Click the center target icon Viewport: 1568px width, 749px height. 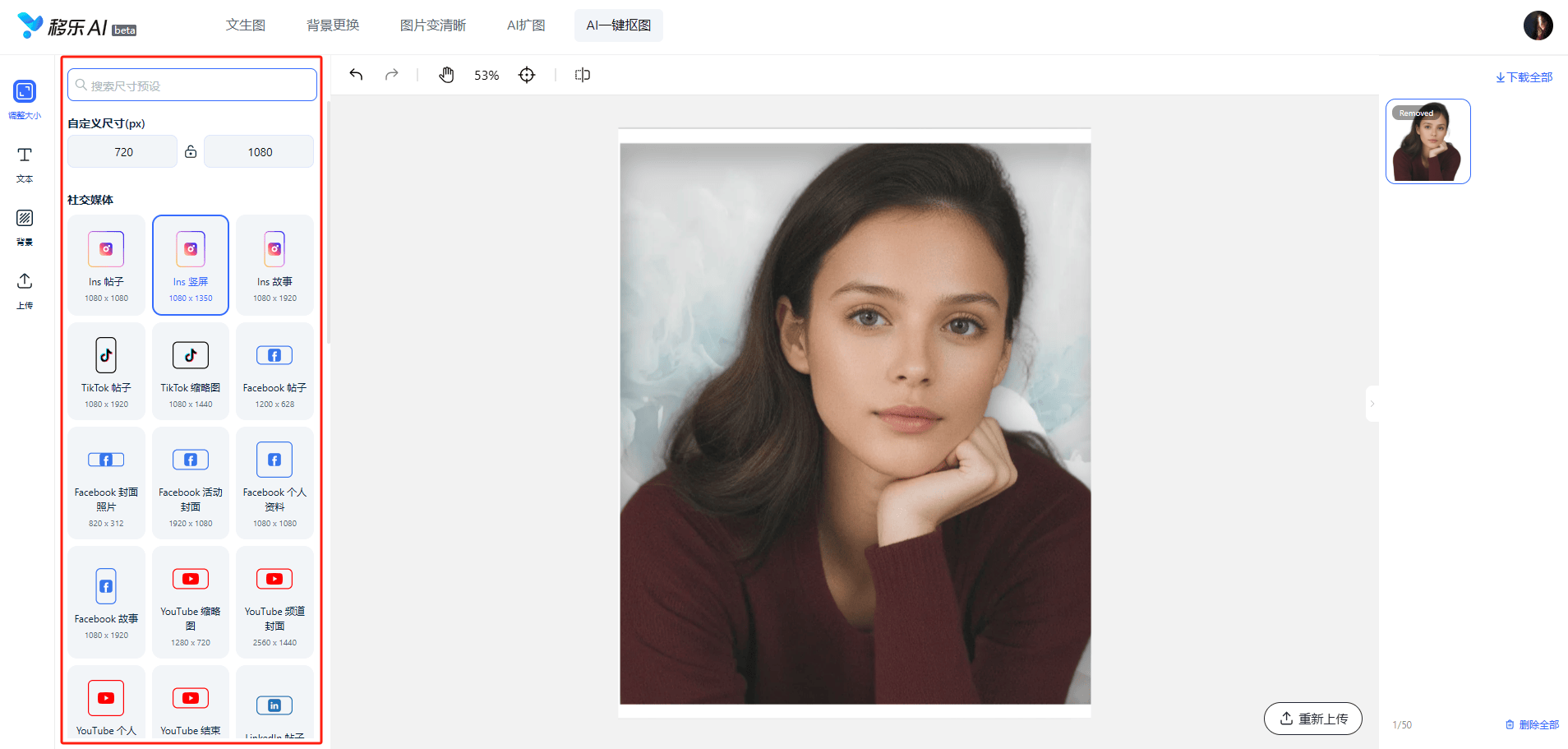point(527,75)
